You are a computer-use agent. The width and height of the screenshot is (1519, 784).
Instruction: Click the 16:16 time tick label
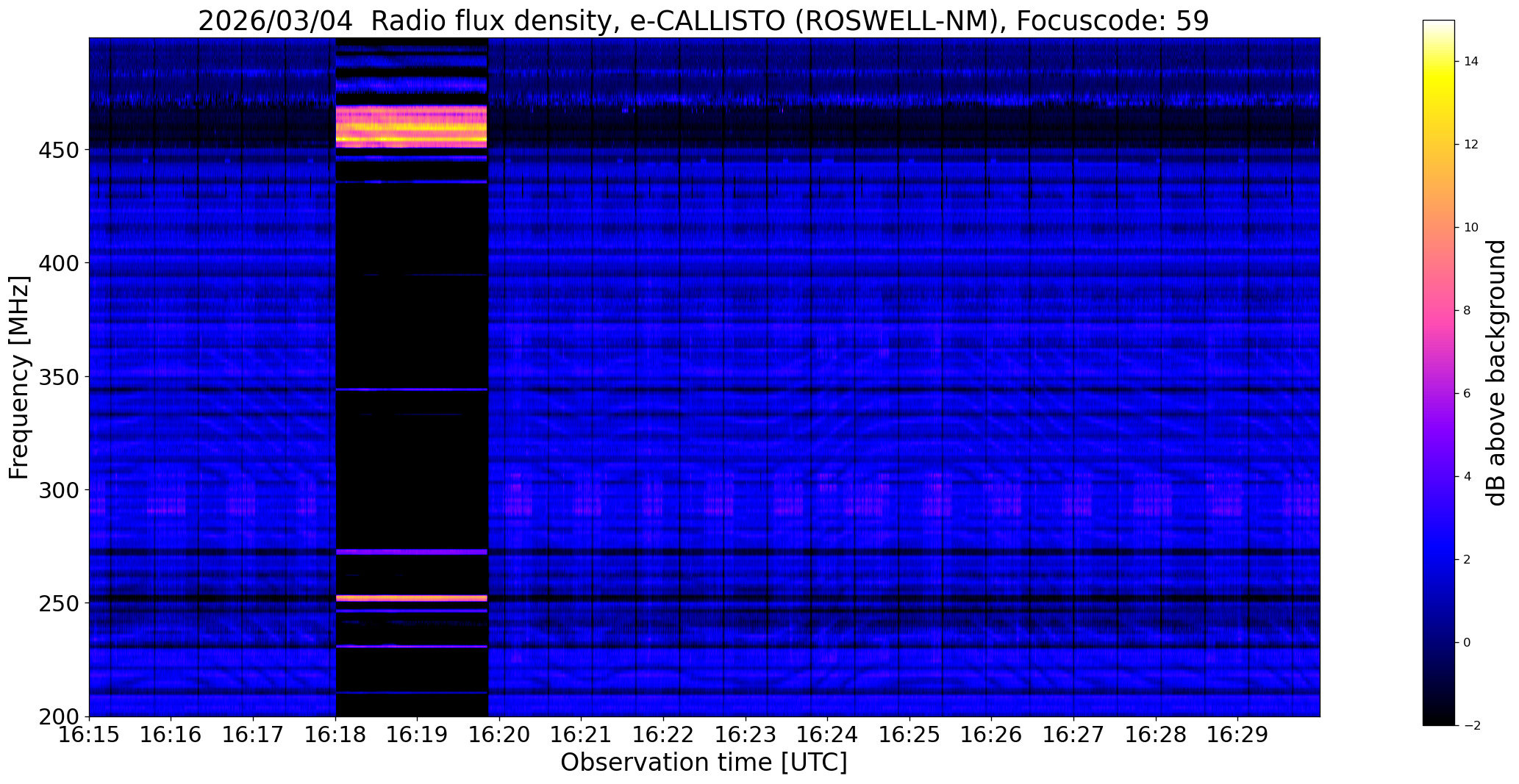pyautogui.click(x=171, y=734)
